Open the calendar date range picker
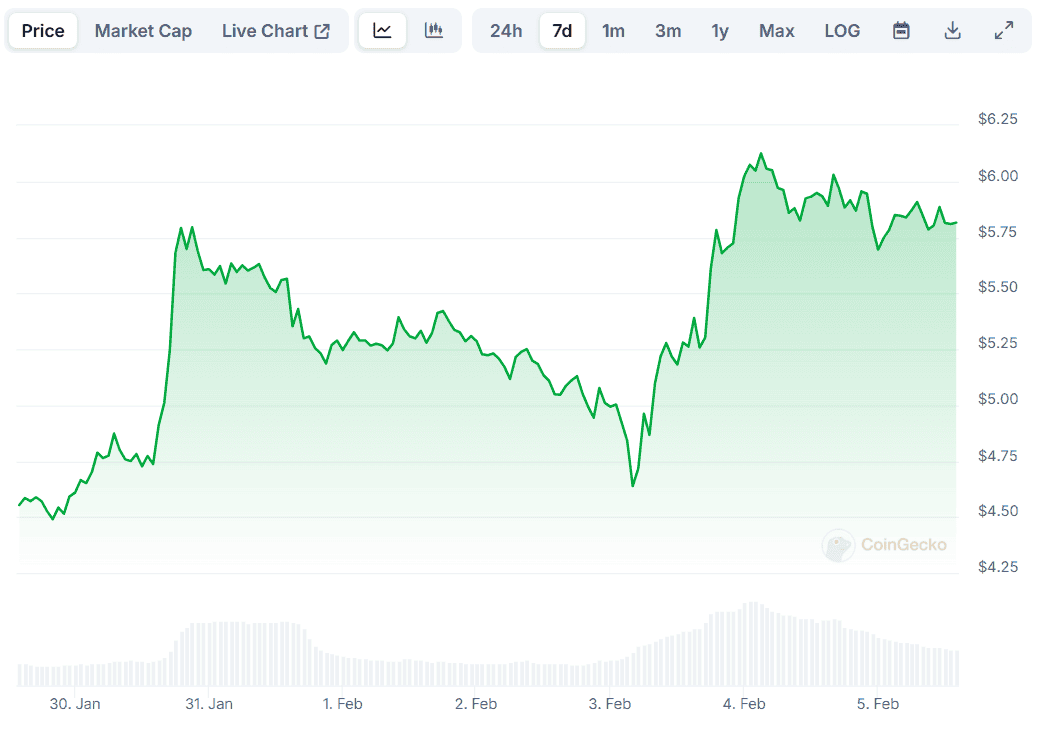1040x737 pixels. coord(901,31)
